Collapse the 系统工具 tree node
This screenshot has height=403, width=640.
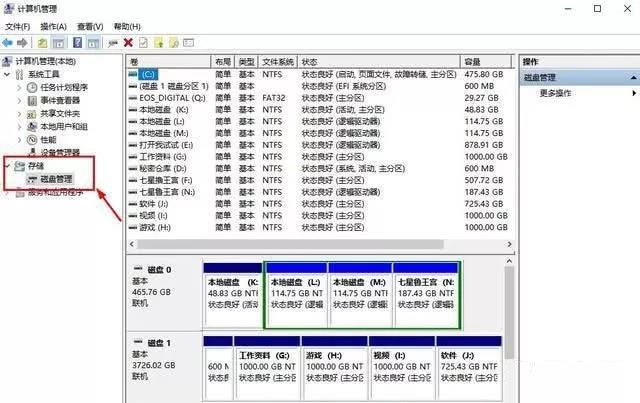point(7,74)
